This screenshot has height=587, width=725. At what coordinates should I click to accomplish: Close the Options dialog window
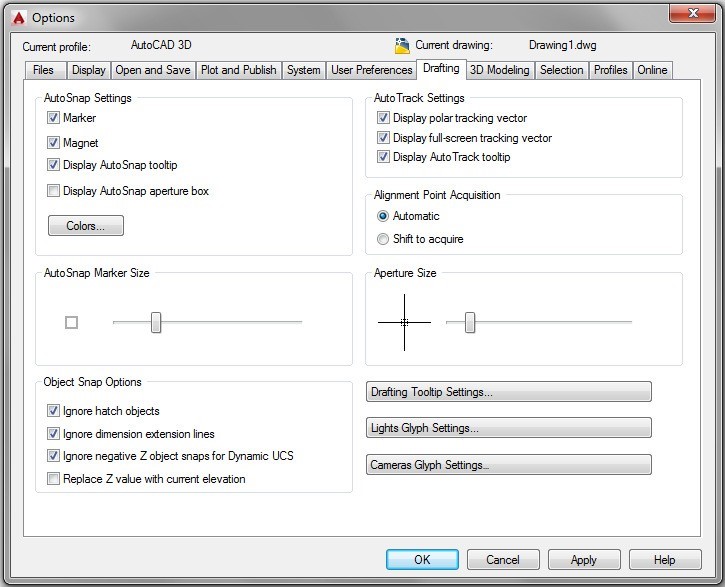click(x=692, y=13)
